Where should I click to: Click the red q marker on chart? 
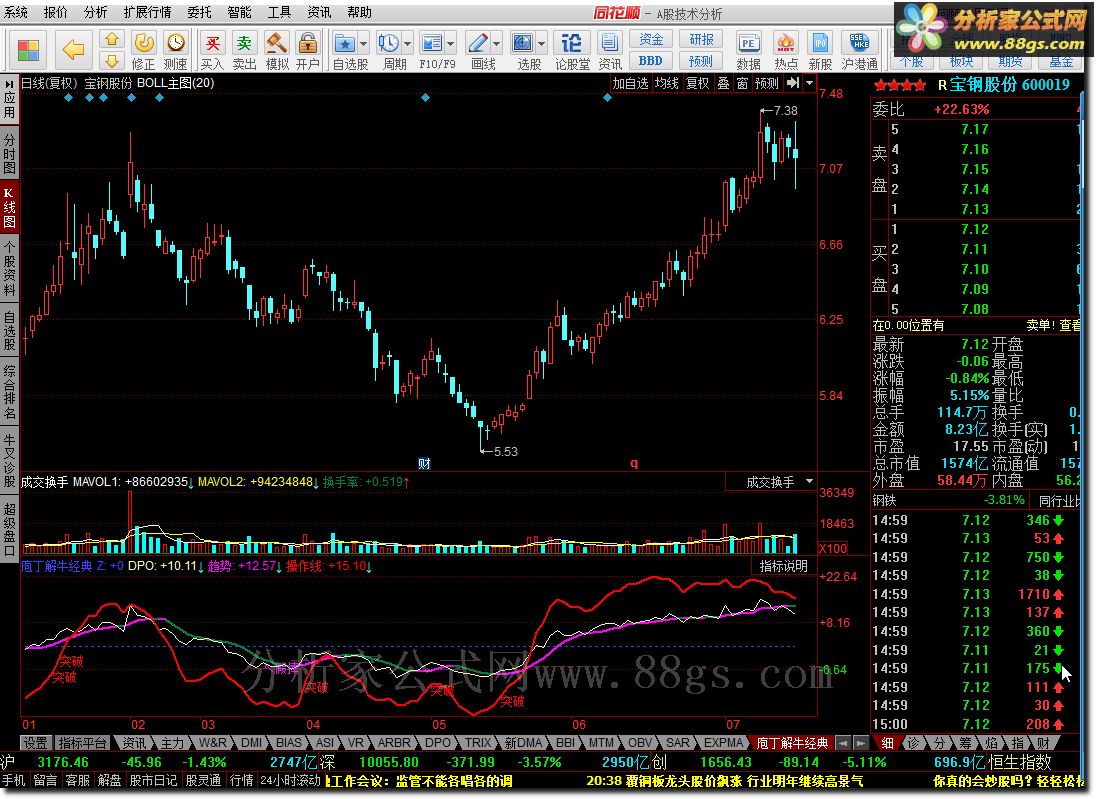click(634, 463)
